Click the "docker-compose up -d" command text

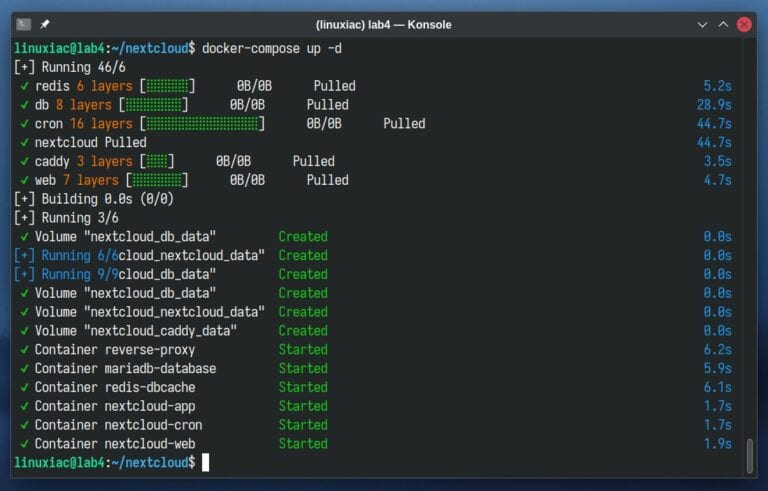click(x=268, y=48)
